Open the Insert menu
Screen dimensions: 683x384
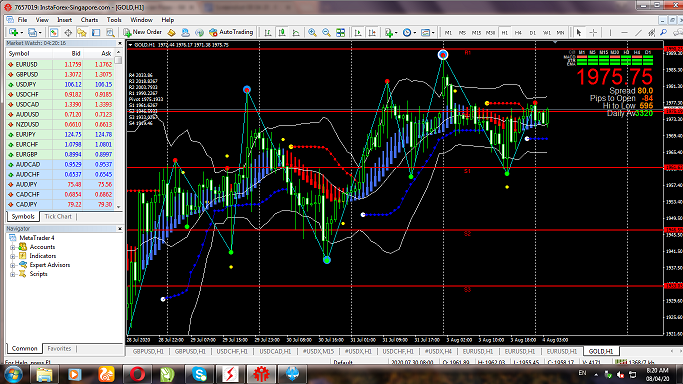click(x=64, y=20)
